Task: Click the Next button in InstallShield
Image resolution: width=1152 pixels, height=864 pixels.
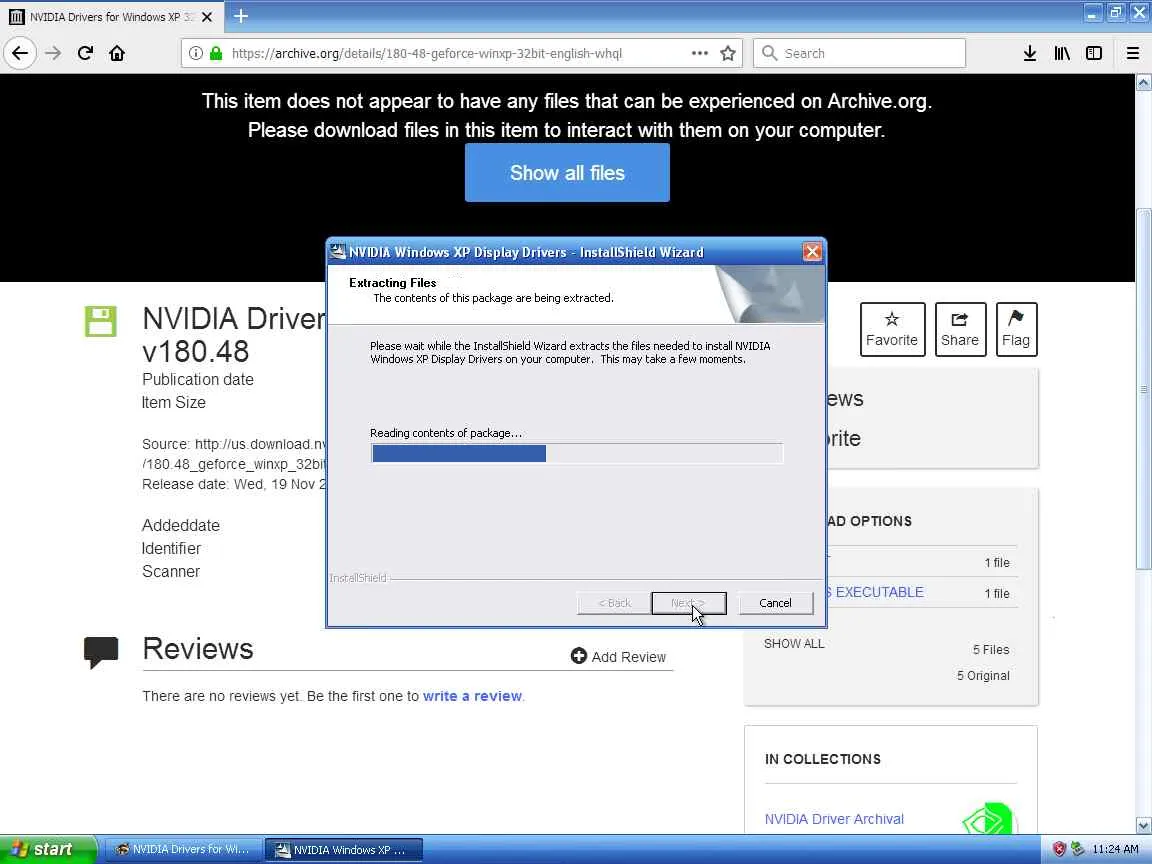Action: click(688, 603)
